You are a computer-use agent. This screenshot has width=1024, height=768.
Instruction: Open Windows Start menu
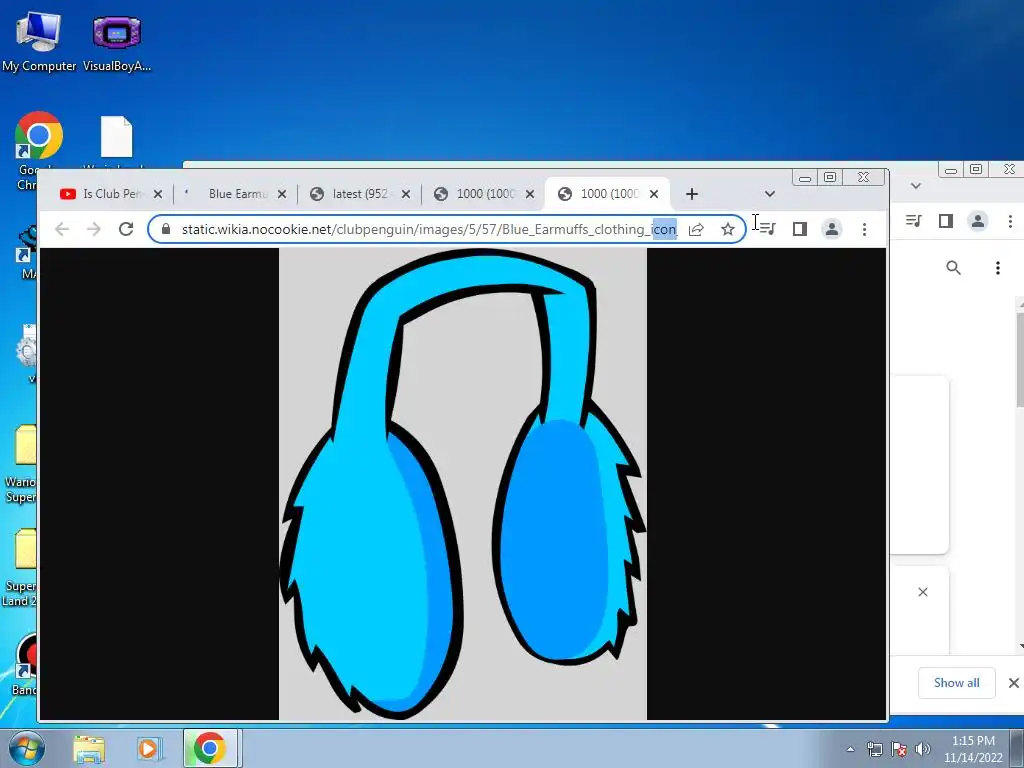tap(25, 748)
